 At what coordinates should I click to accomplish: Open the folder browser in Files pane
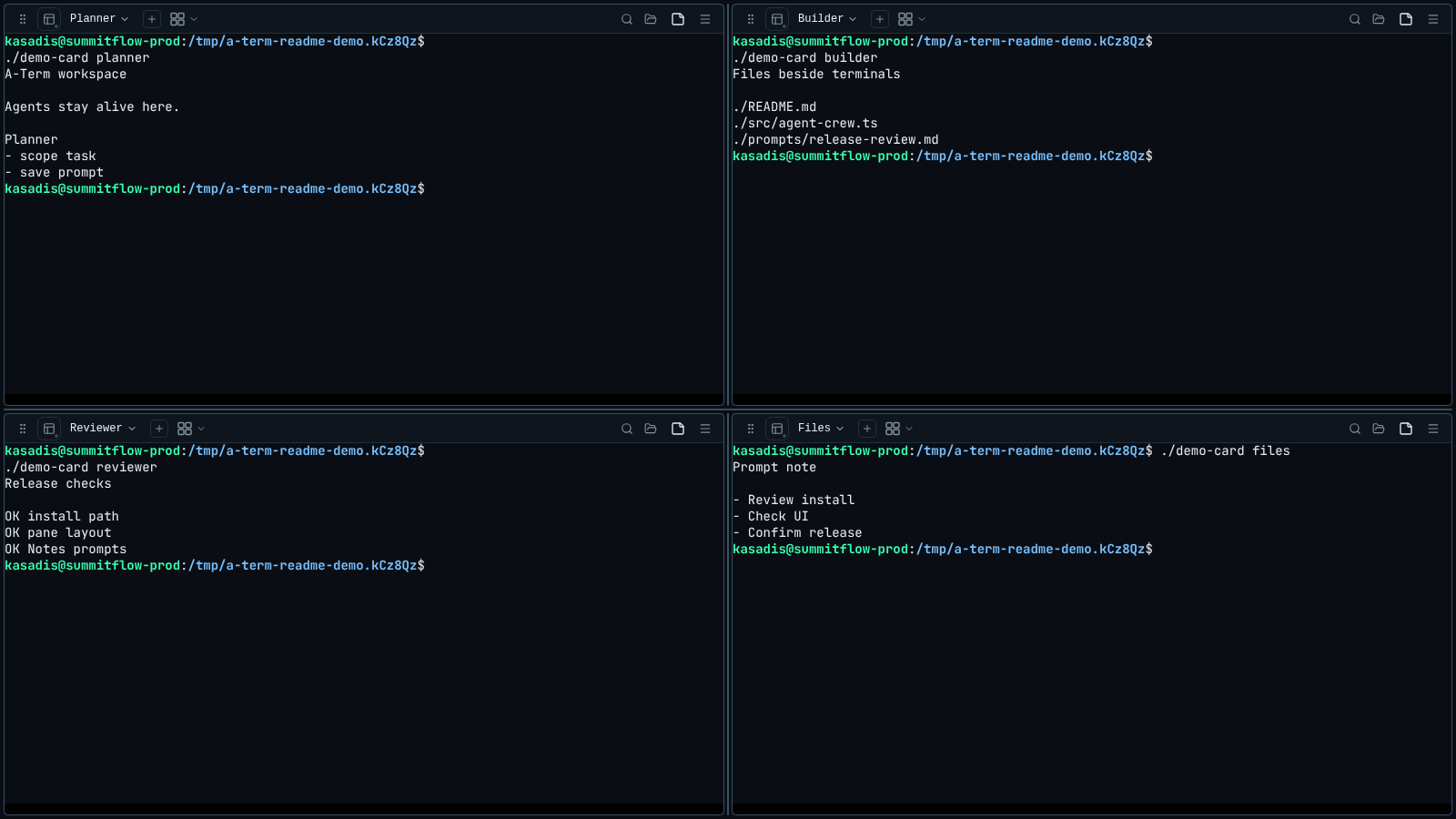pos(1379,429)
